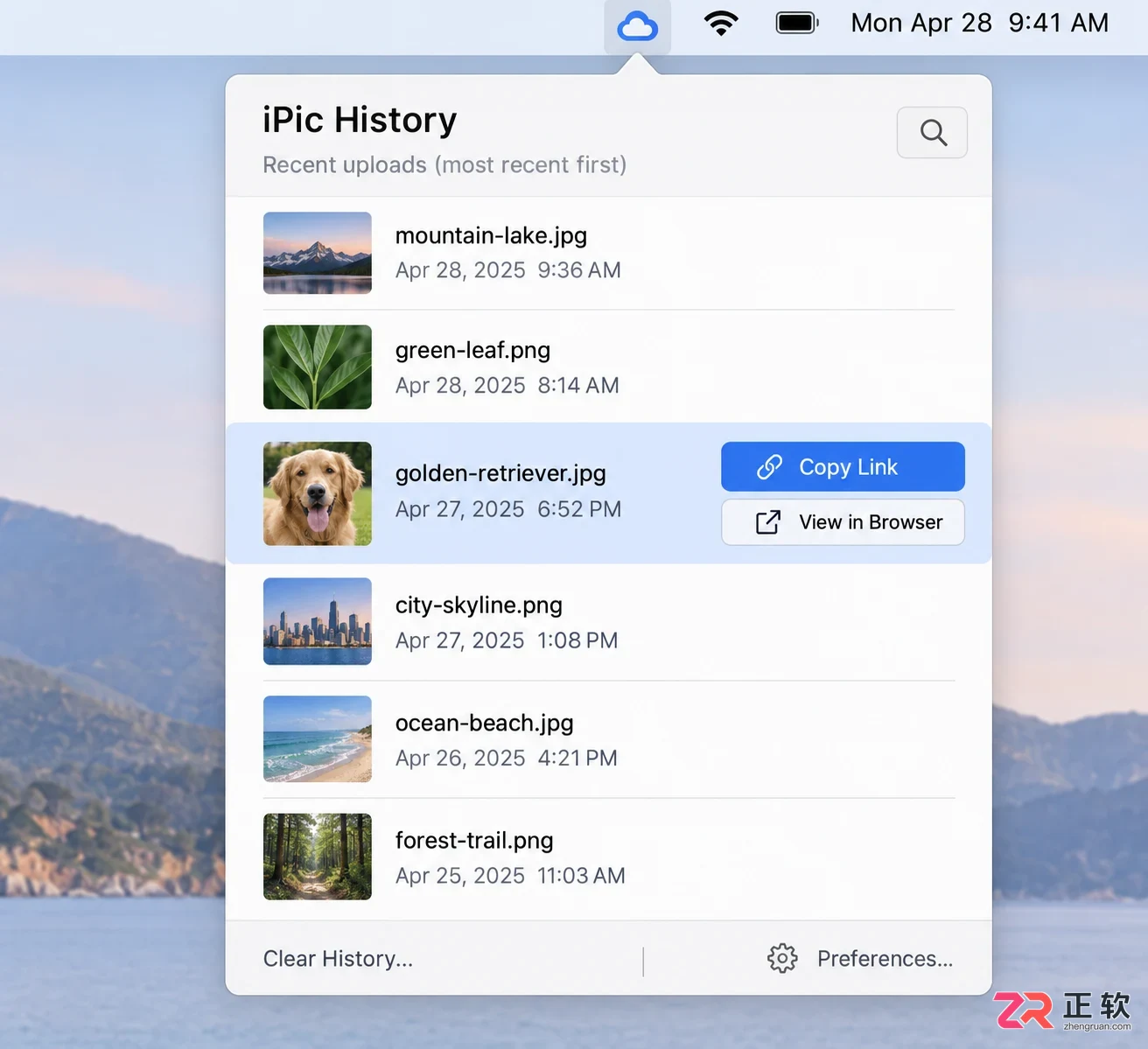
Task: Click the city-skyline.png file name
Action: click(479, 605)
